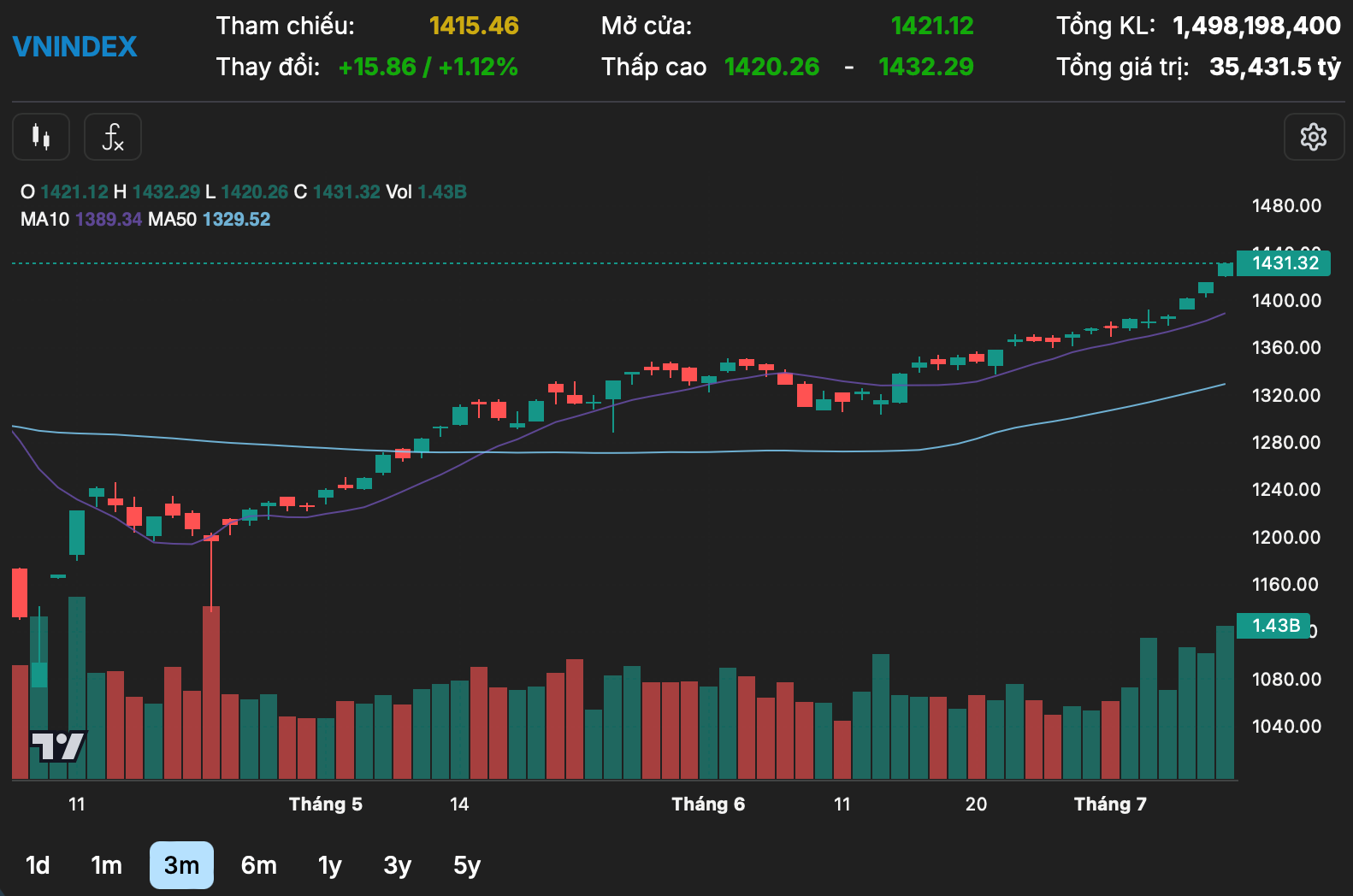Show the 5y time range
1353x896 pixels.
coord(467,865)
